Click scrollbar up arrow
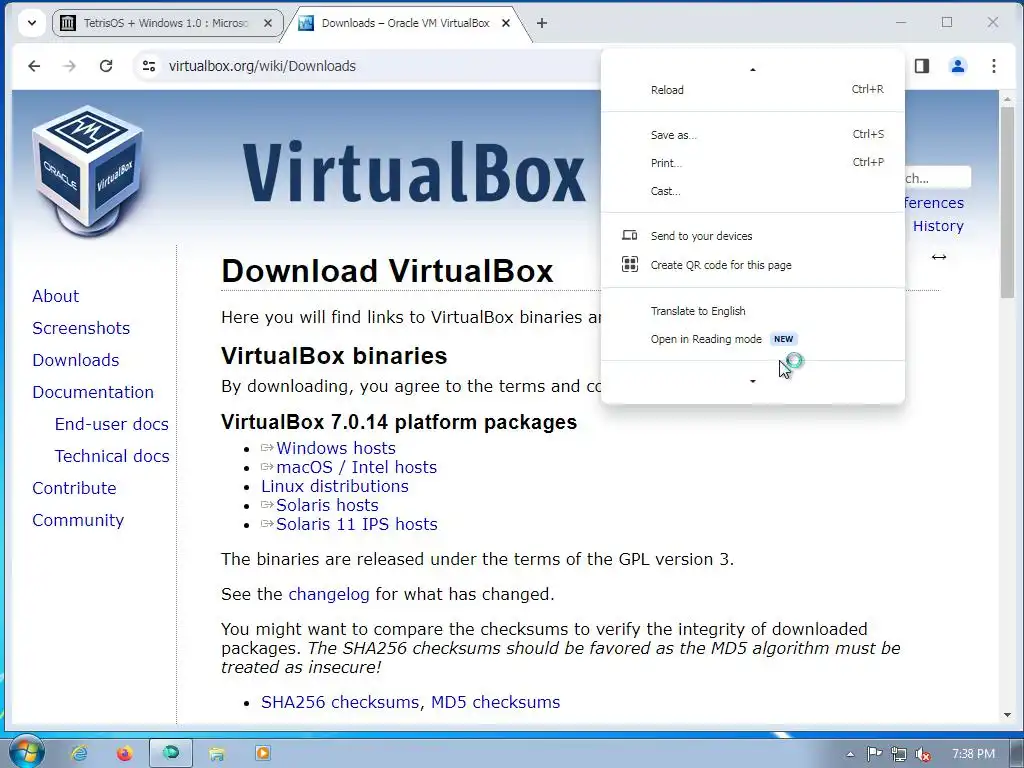Screen dimensions: 1024x768 pyautogui.click(x=1007, y=99)
